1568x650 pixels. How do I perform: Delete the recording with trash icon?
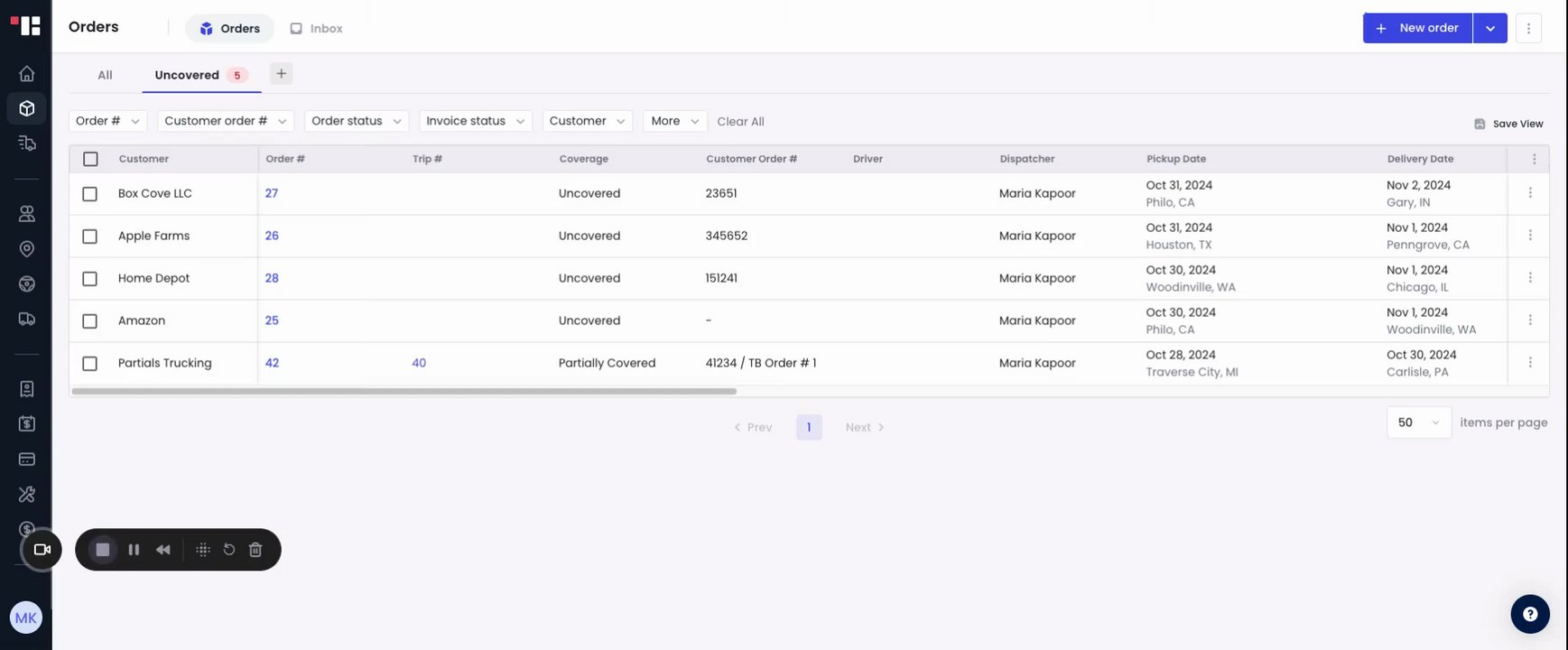(x=255, y=549)
